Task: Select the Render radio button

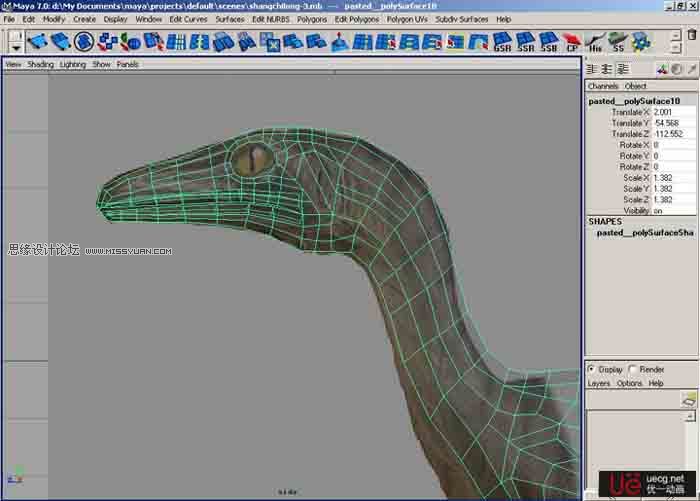Action: [632, 369]
